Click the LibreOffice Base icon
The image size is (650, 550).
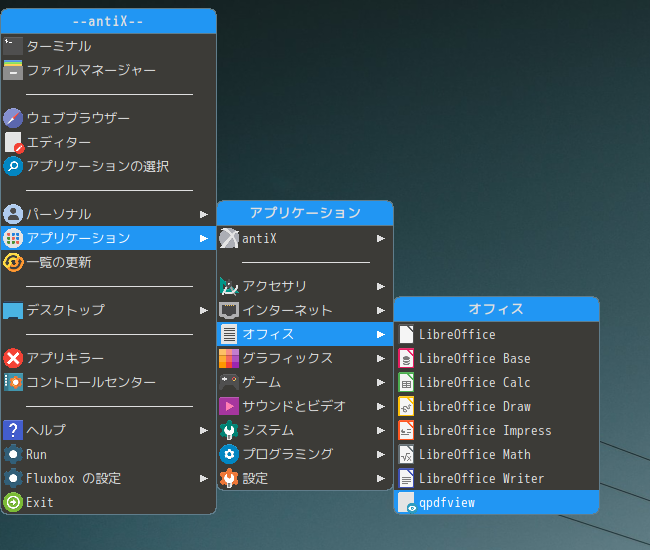tap(406, 359)
